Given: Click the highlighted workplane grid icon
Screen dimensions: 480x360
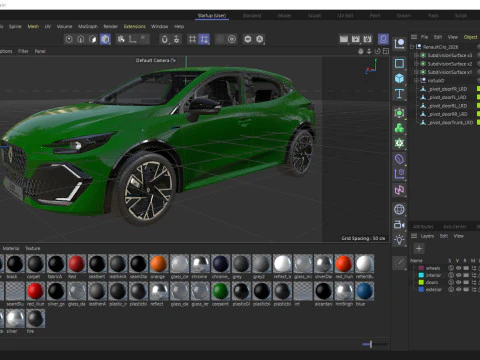Looking at the screenshot, I should click(204, 39).
